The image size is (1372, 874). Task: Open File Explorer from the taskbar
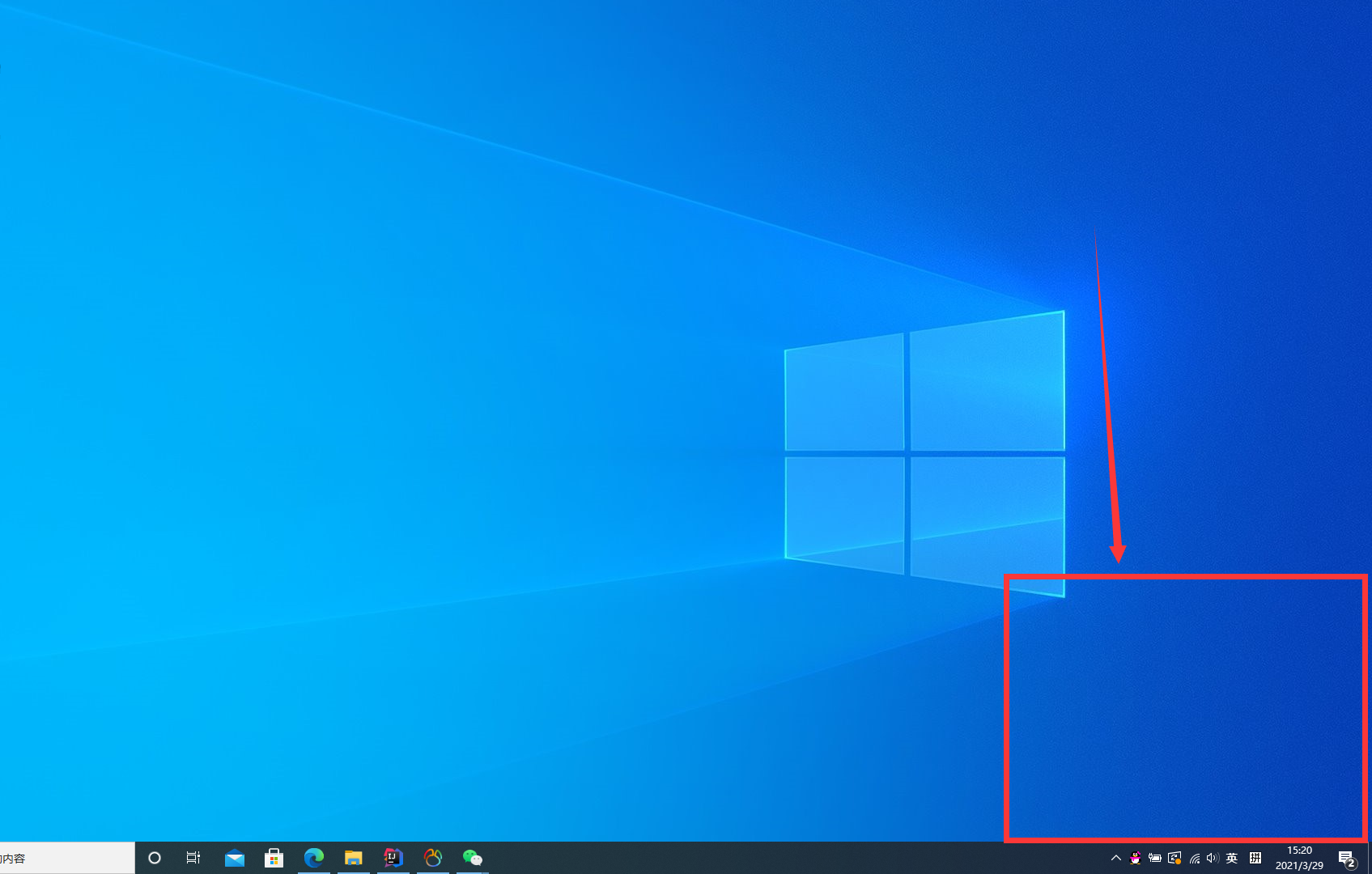353,858
